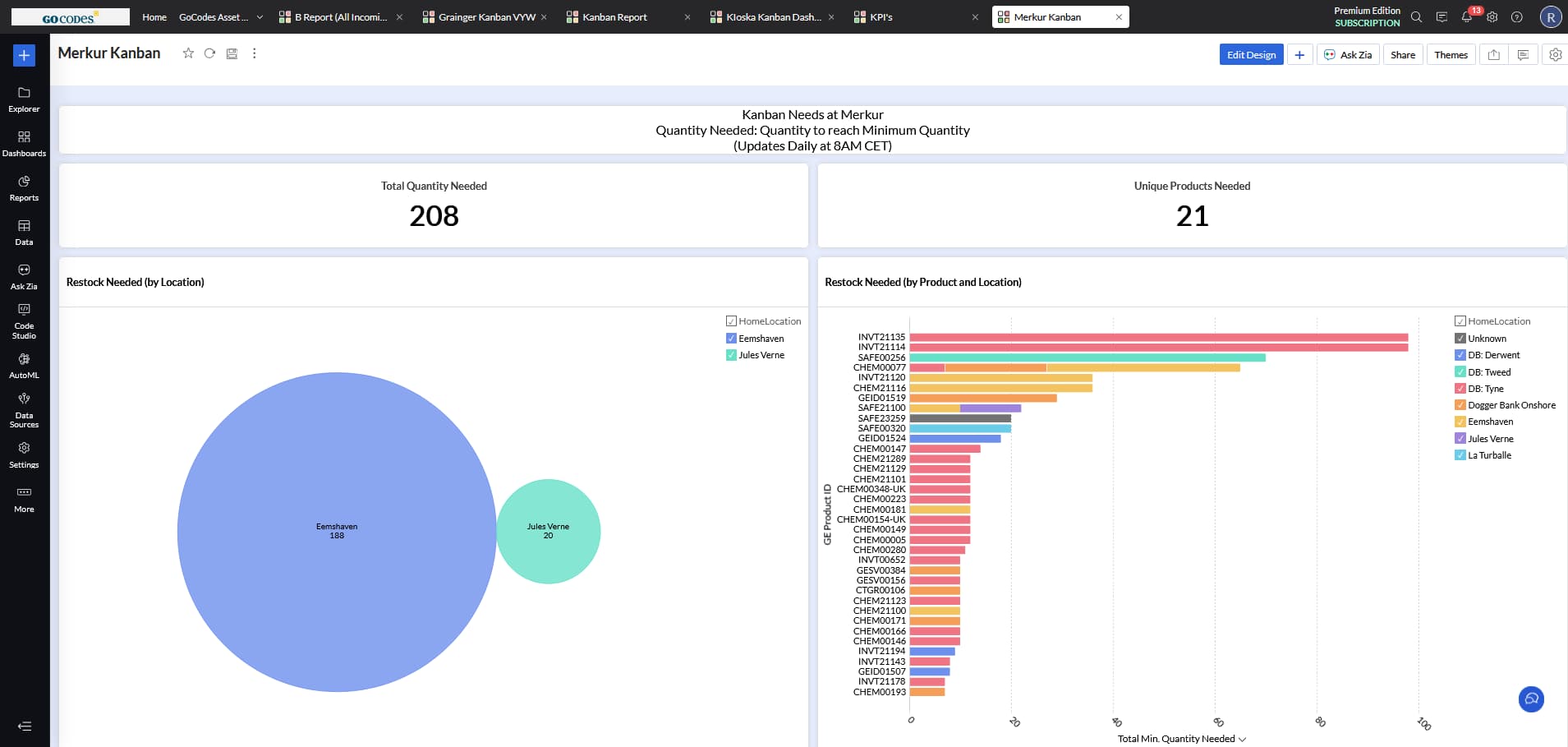Viewport: 1568px width, 747px height.
Task: Click the notifications bell icon
Action: click(1466, 17)
